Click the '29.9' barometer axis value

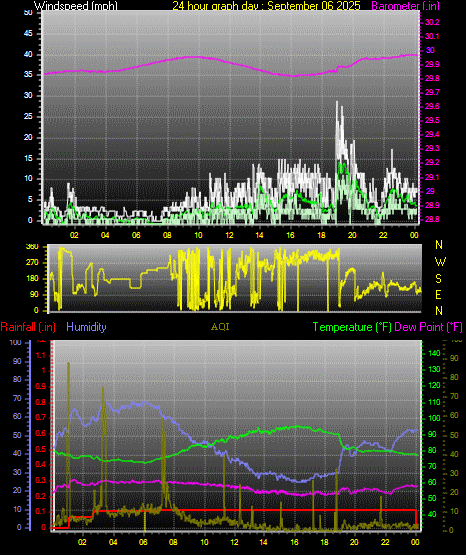click(x=432, y=64)
